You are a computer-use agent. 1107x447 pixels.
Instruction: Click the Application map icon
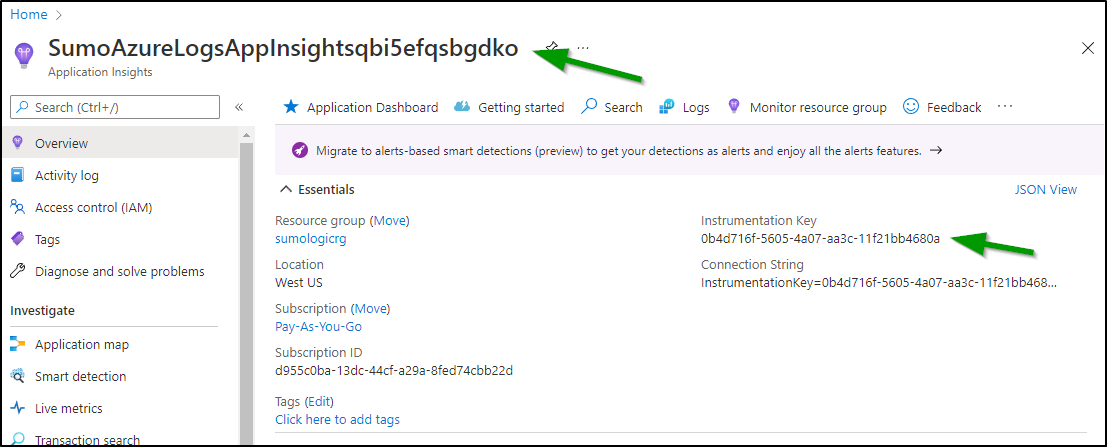[x=18, y=345]
